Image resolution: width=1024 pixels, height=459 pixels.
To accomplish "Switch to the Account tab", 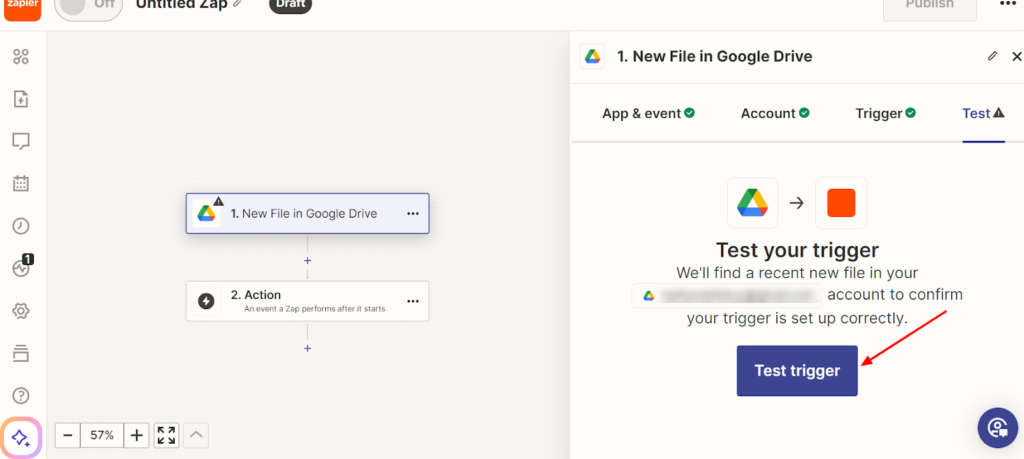I will coord(775,114).
